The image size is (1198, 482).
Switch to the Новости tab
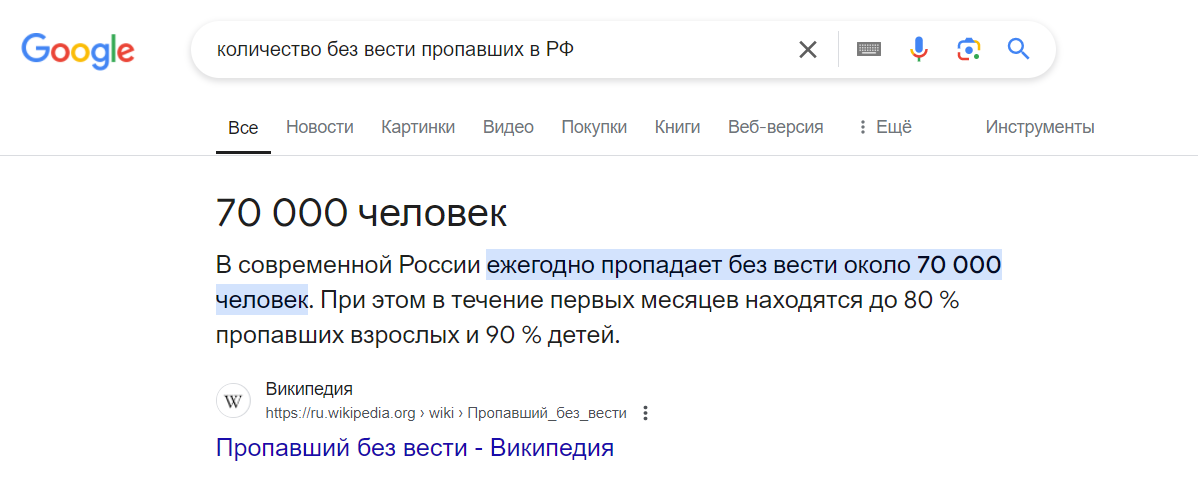click(319, 127)
